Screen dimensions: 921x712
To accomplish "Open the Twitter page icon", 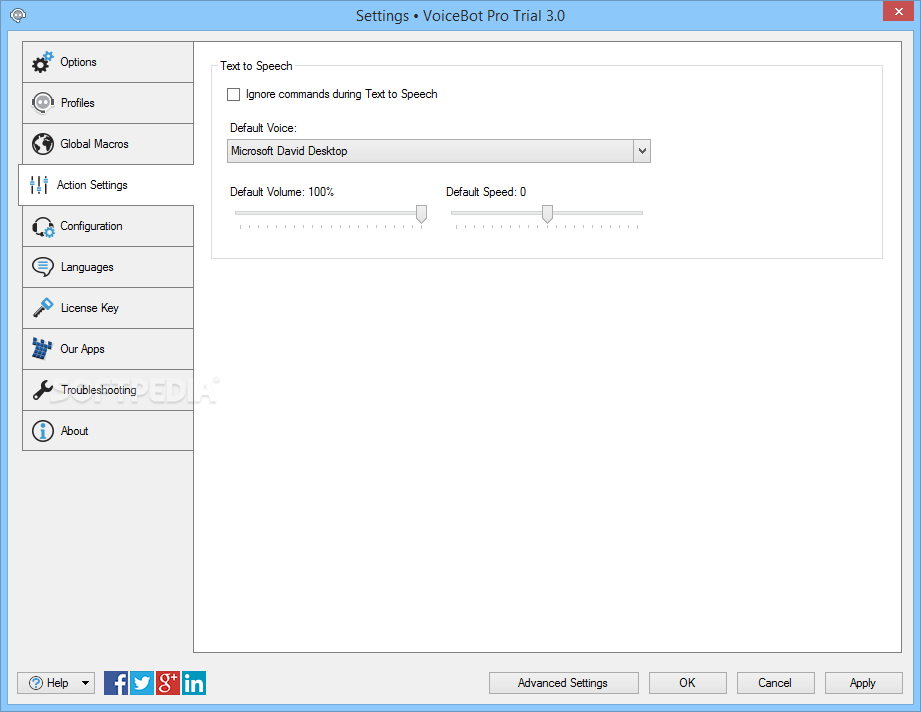I will pyautogui.click(x=142, y=683).
